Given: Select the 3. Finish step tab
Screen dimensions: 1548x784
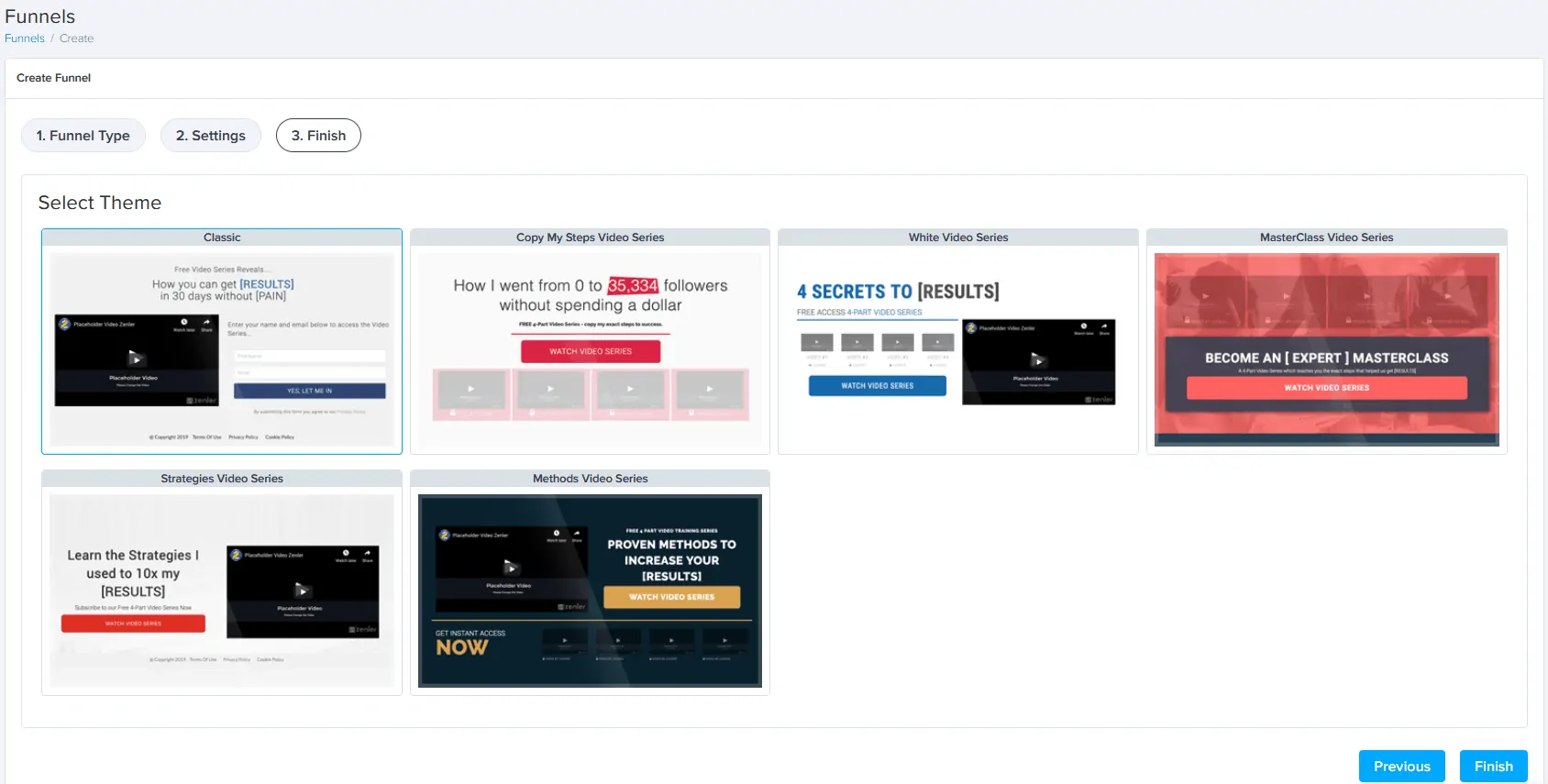Looking at the screenshot, I should pos(318,136).
